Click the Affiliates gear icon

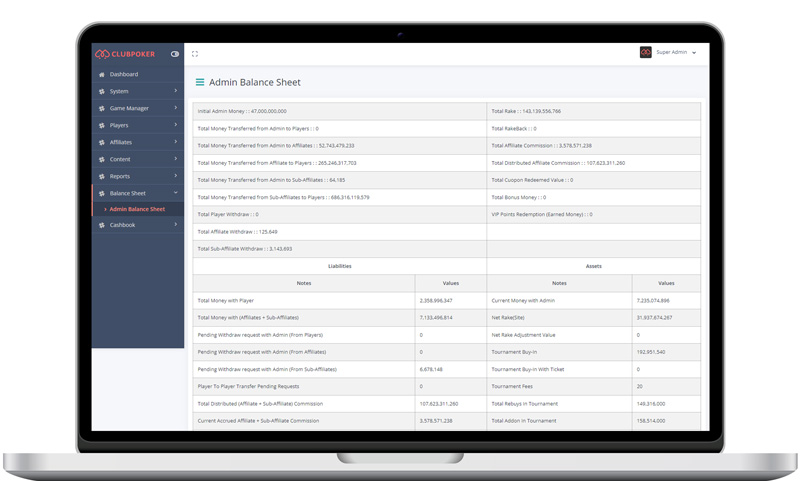click(x=102, y=142)
